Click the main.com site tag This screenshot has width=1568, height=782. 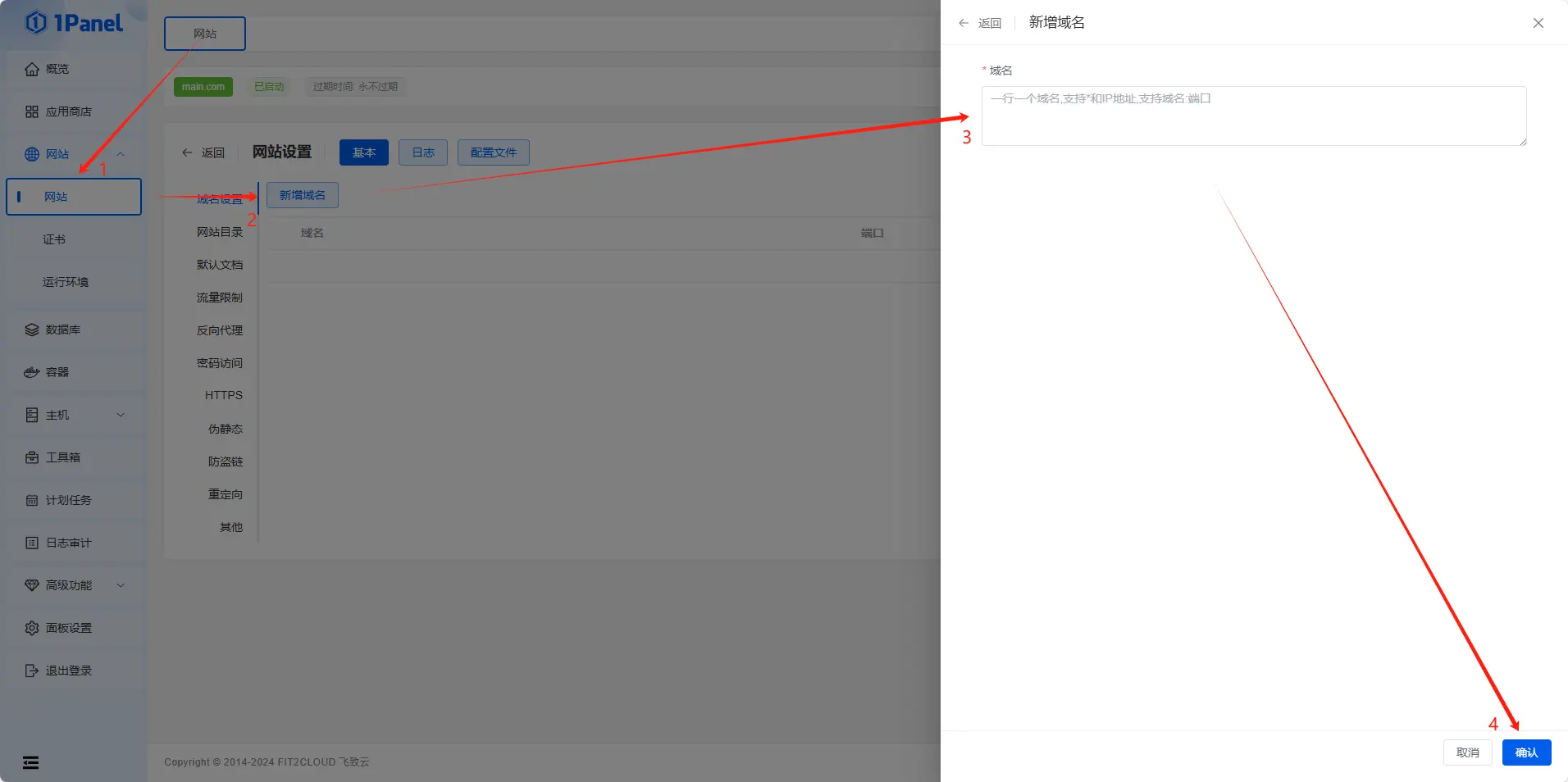click(x=203, y=87)
